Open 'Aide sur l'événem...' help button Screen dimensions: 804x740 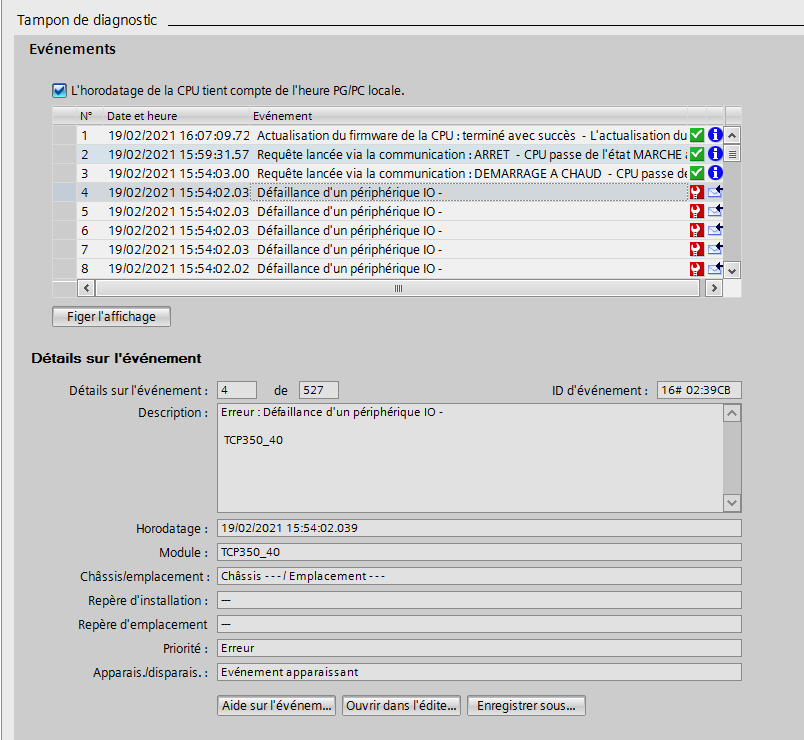(x=277, y=706)
